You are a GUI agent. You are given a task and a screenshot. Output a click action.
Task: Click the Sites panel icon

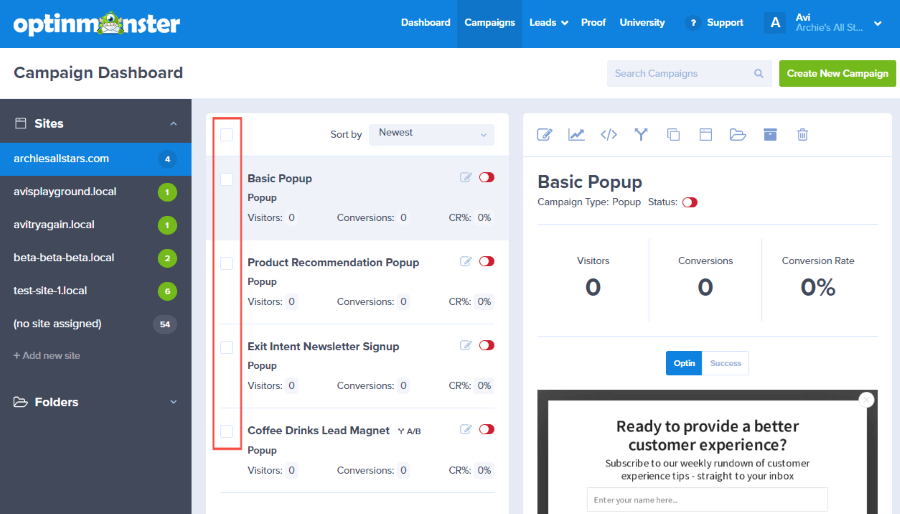click(x=21, y=123)
